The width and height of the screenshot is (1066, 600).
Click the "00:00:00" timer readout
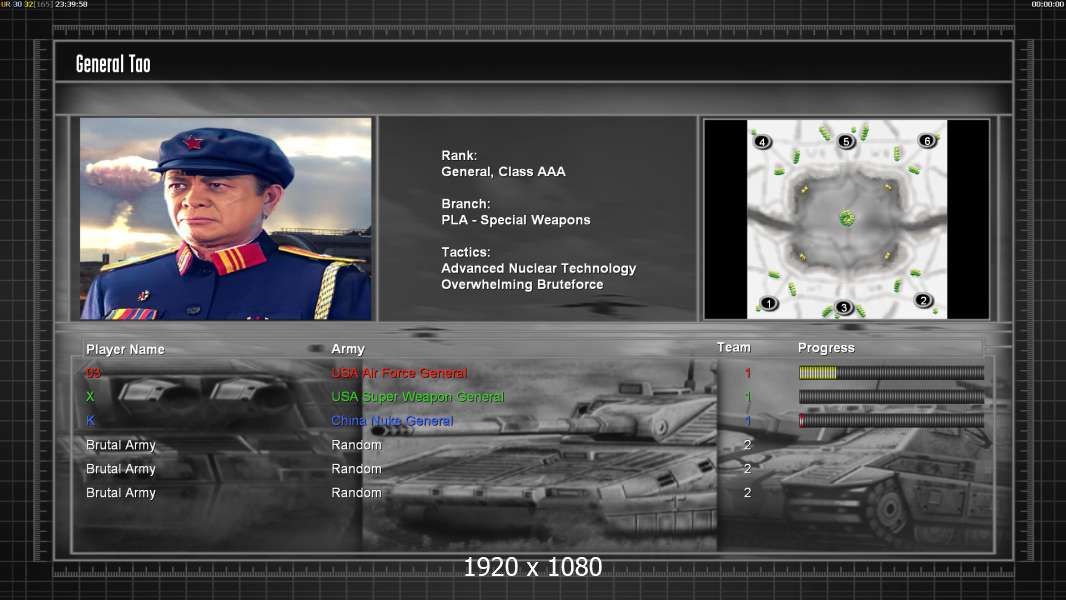point(1048,4)
